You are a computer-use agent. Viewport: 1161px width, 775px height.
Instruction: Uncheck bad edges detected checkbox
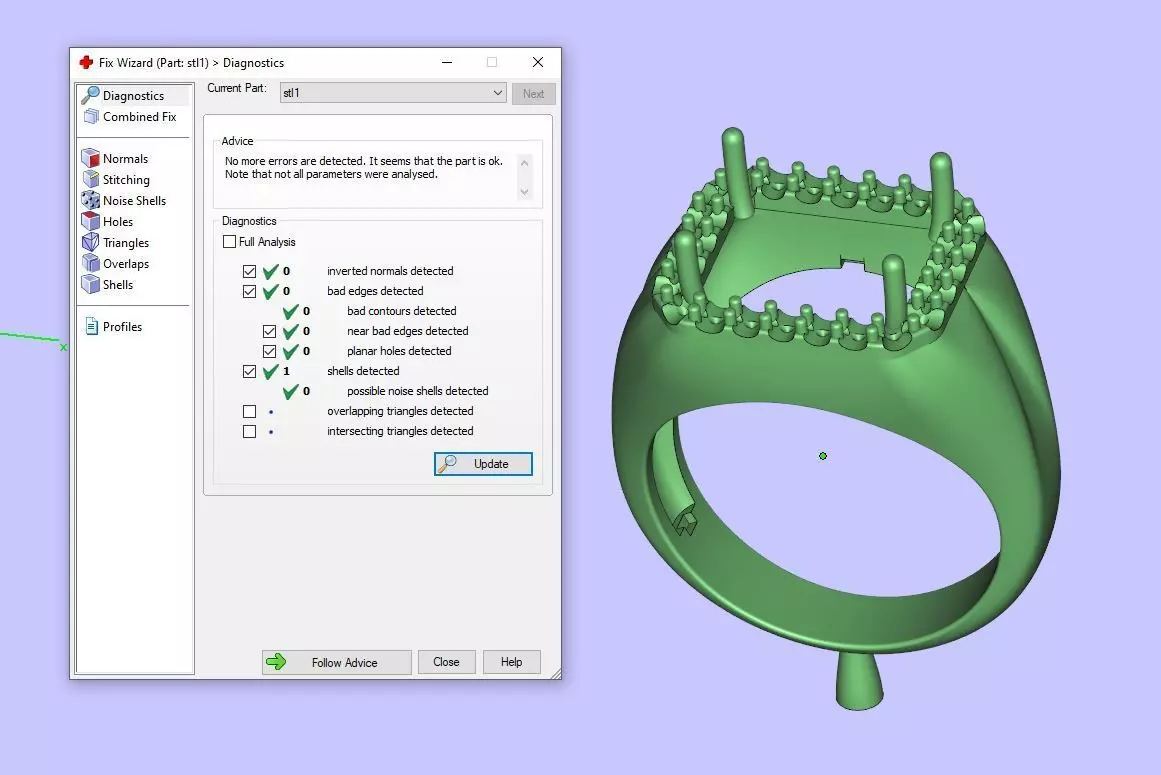tap(250, 291)
